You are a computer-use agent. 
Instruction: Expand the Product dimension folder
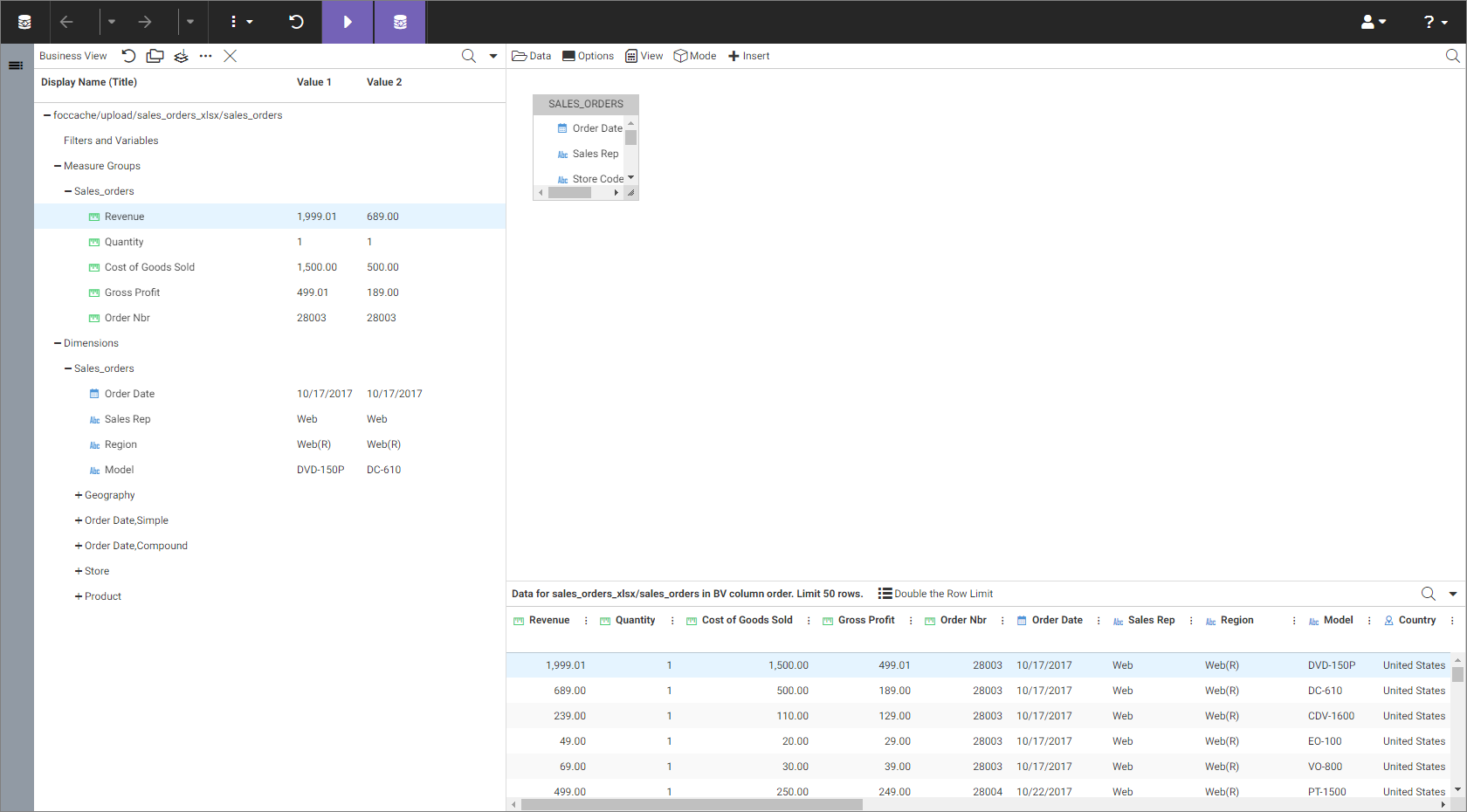(79, 596)
